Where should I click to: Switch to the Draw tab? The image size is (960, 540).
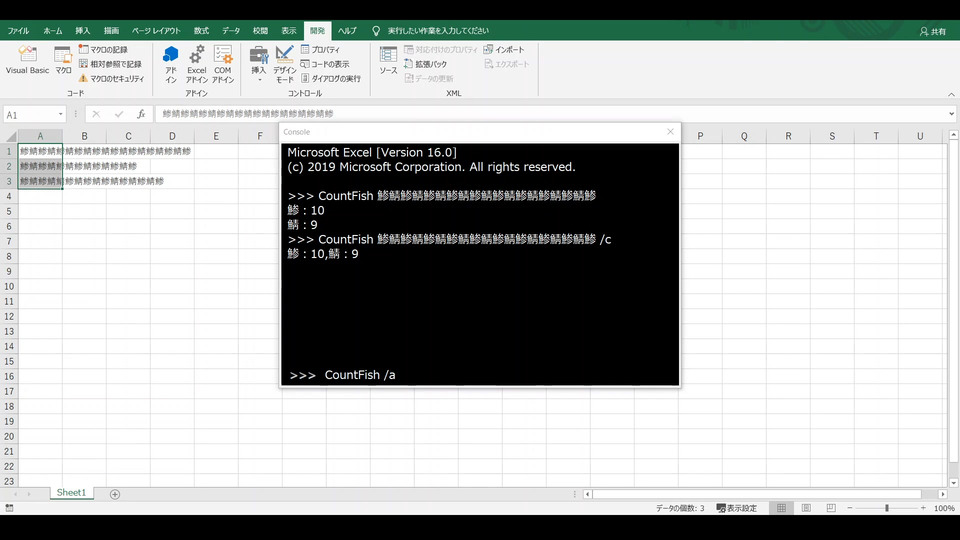(111, 31)
